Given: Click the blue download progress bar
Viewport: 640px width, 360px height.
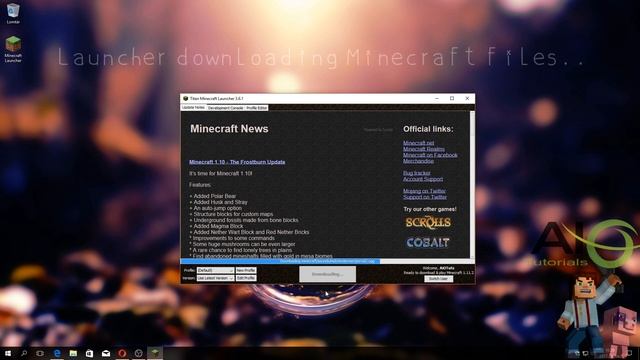Looking at the screenshot, I should pos(280,261).
